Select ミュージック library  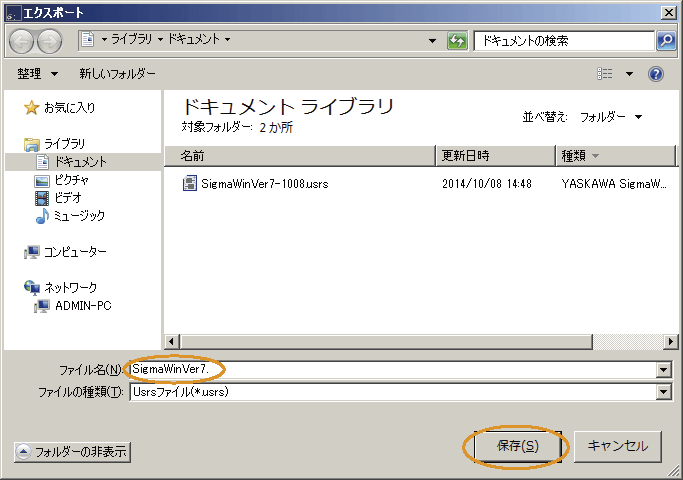click(70, 216)
